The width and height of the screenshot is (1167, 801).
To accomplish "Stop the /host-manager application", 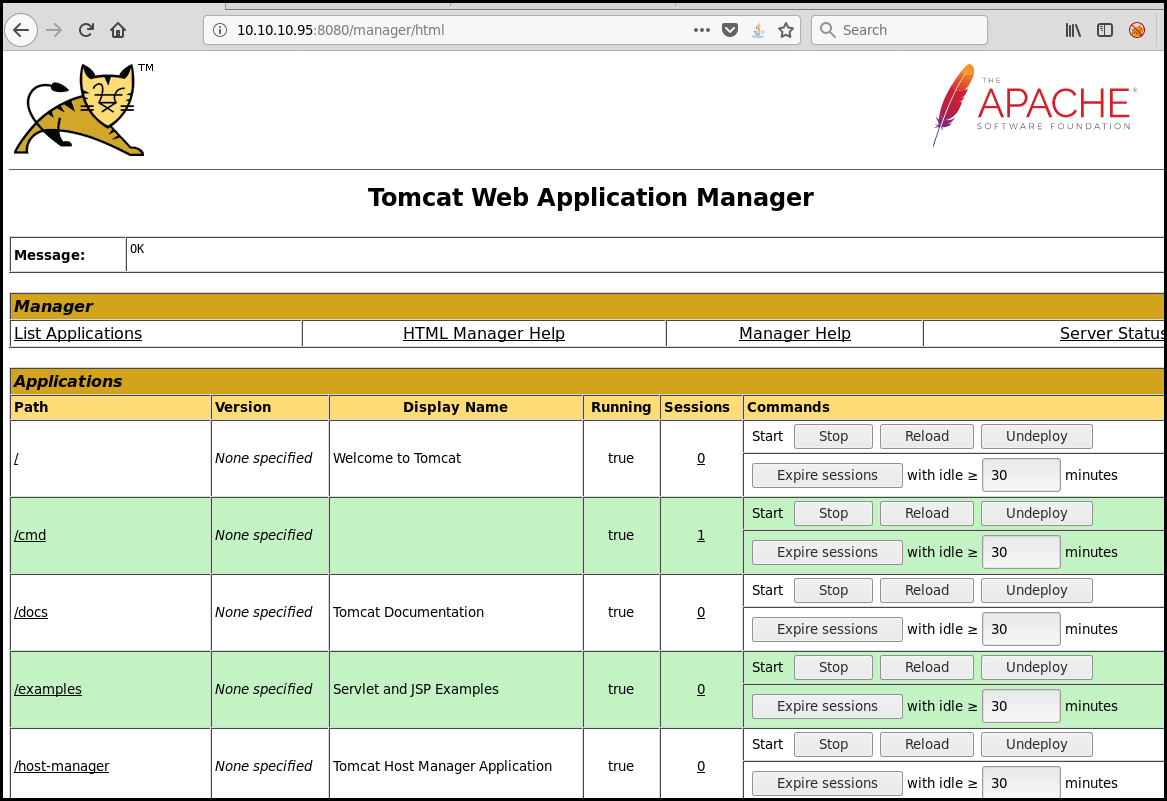I will (834, 744).
